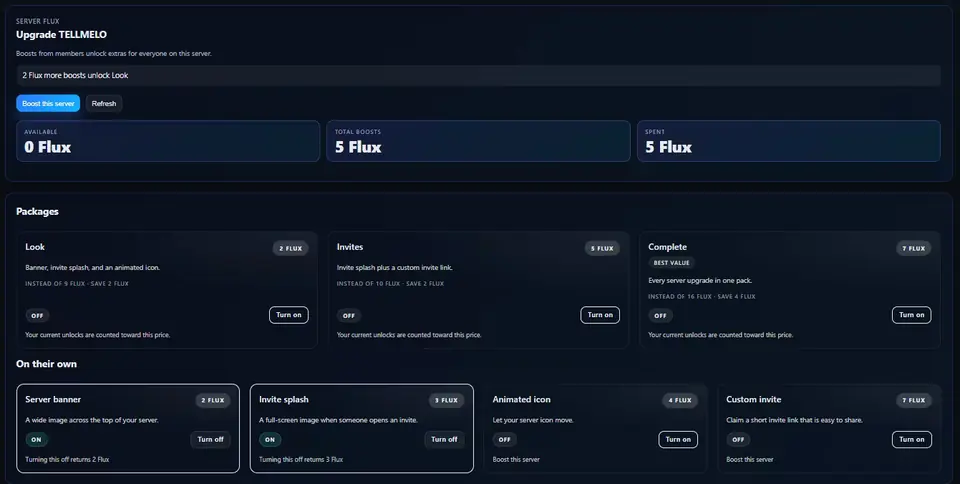Click the OFF status pill for Animated icon

pyautogui.click(x=504, y=439)
